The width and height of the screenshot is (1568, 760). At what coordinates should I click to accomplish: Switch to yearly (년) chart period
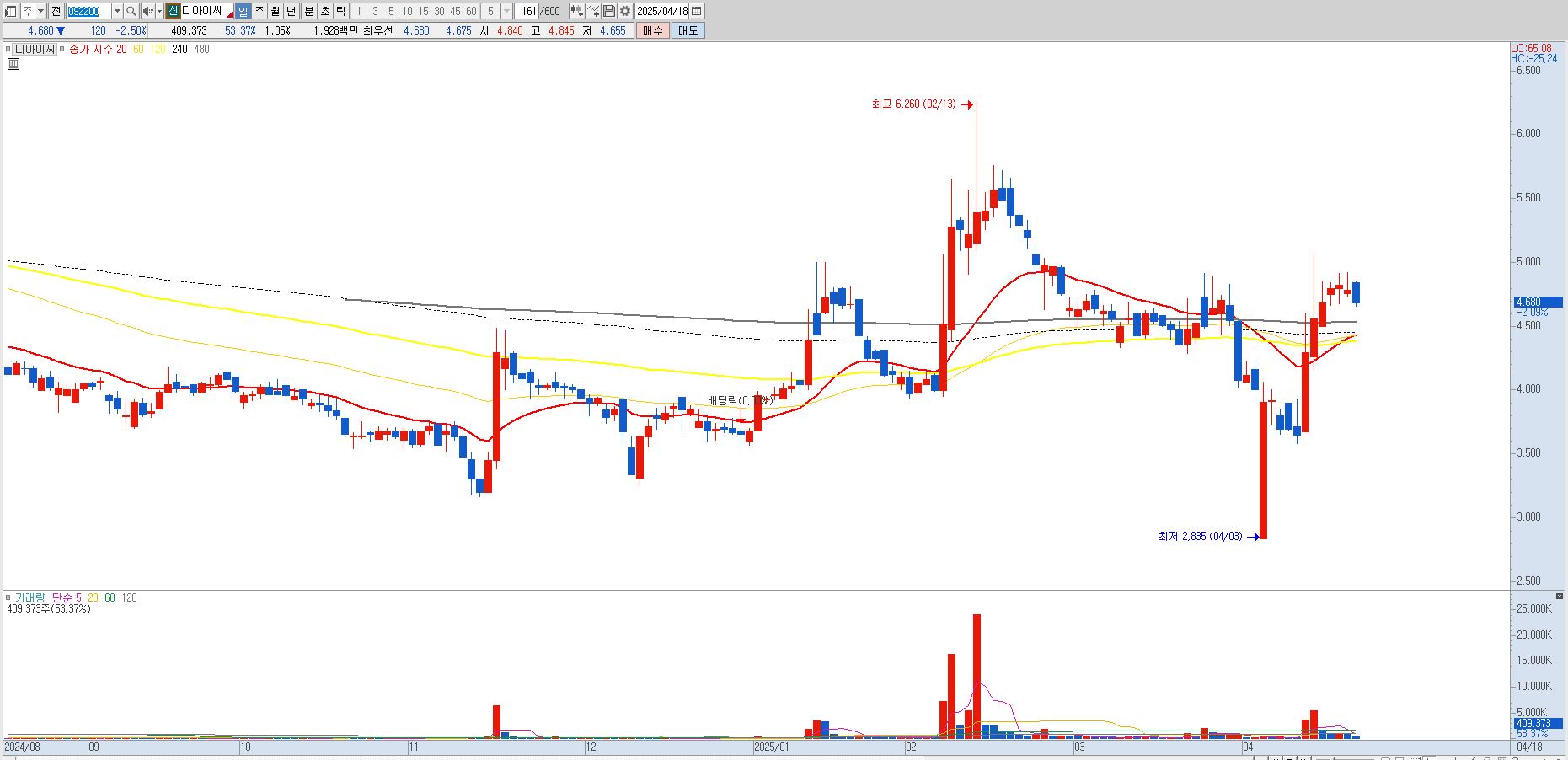292,11
